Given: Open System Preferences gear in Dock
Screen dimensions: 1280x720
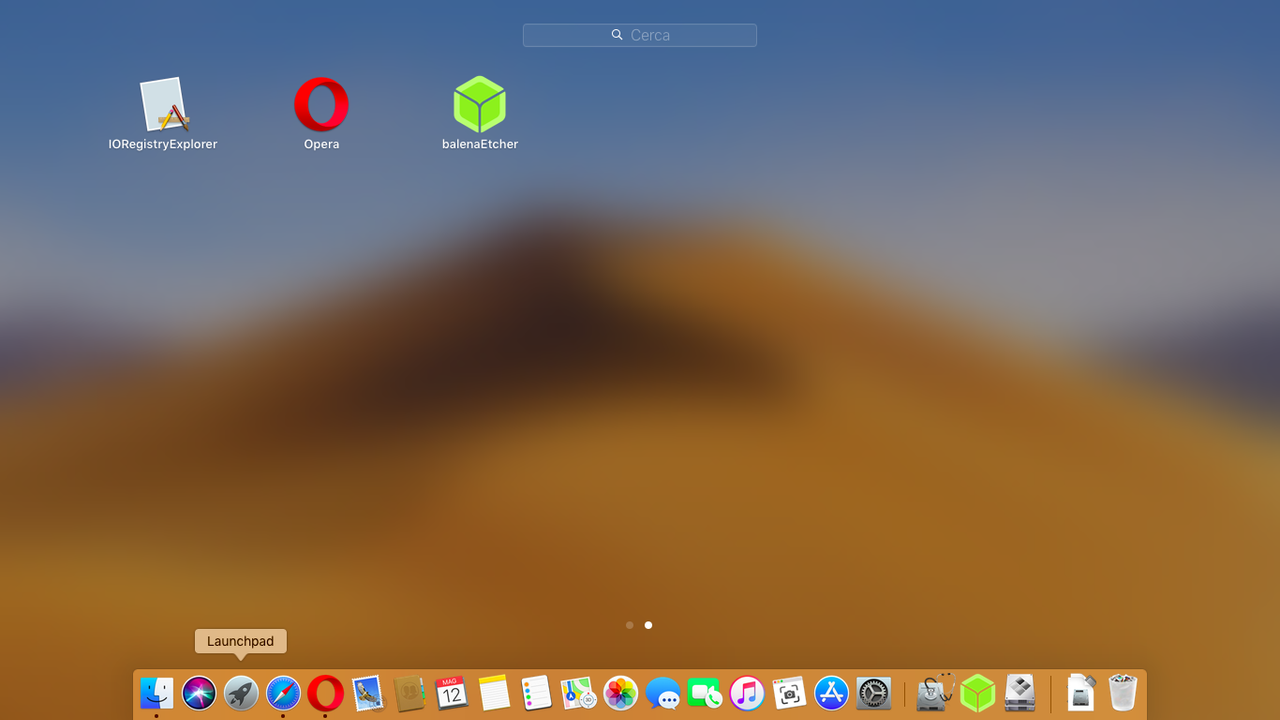Looking at the screenshot, I should tap(874, 693).
